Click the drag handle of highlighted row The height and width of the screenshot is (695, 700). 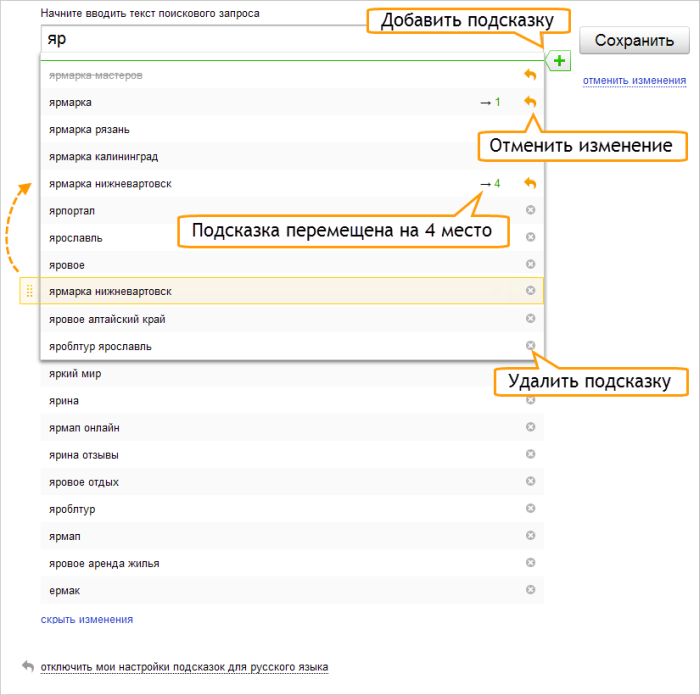click(x=29, y=291)
